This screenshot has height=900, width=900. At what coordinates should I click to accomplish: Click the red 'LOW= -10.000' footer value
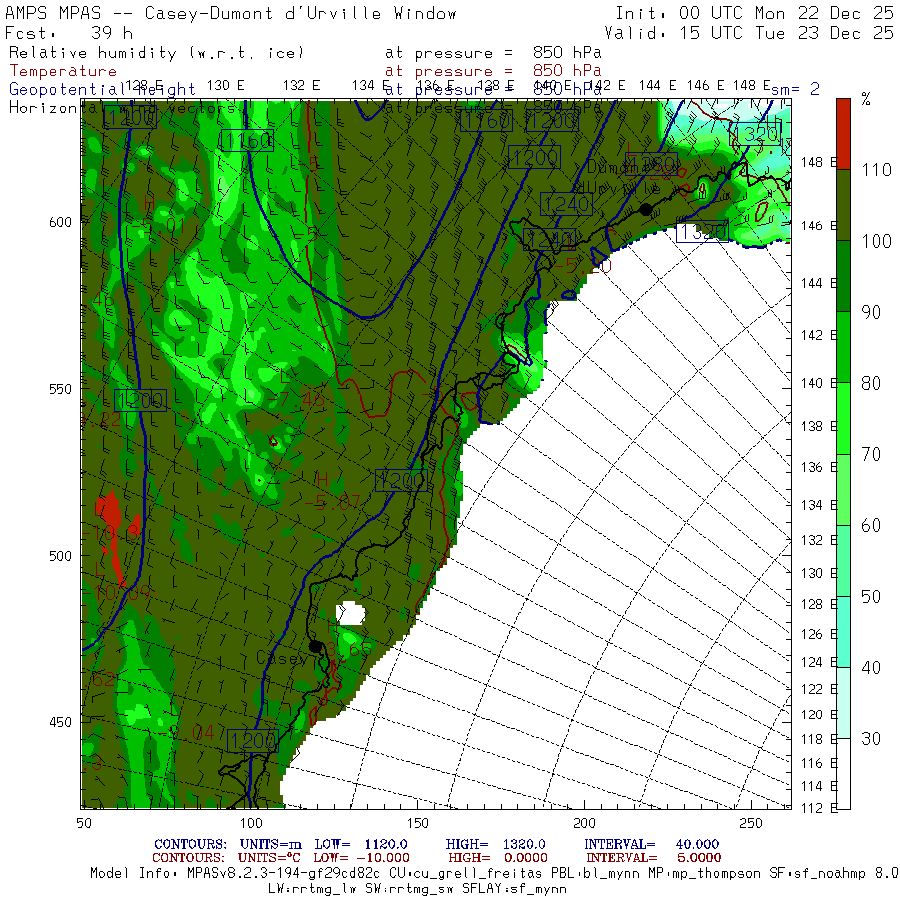362,858
